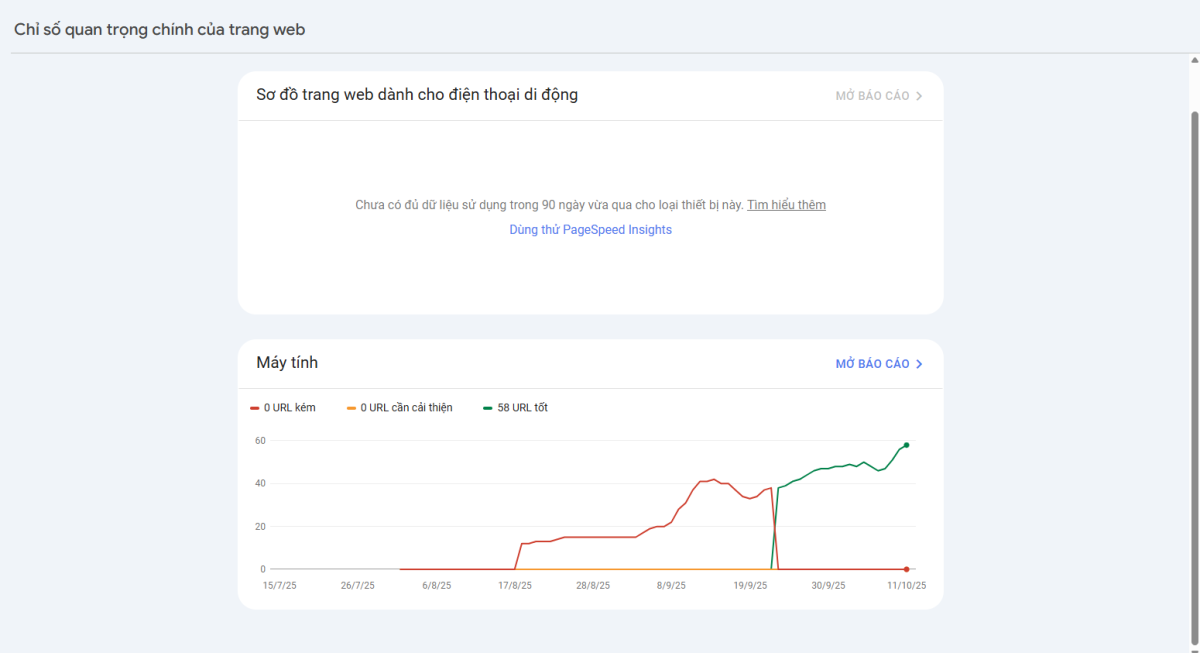Click Dùng thử PageSpeed Insights link
Viewport: 1200px width, 653px height.
point(590,230)
